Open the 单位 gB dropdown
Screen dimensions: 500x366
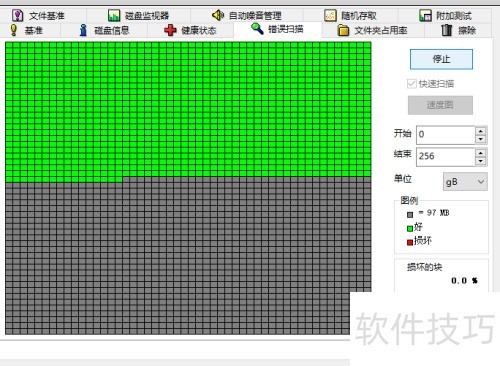tap(465, 182)
